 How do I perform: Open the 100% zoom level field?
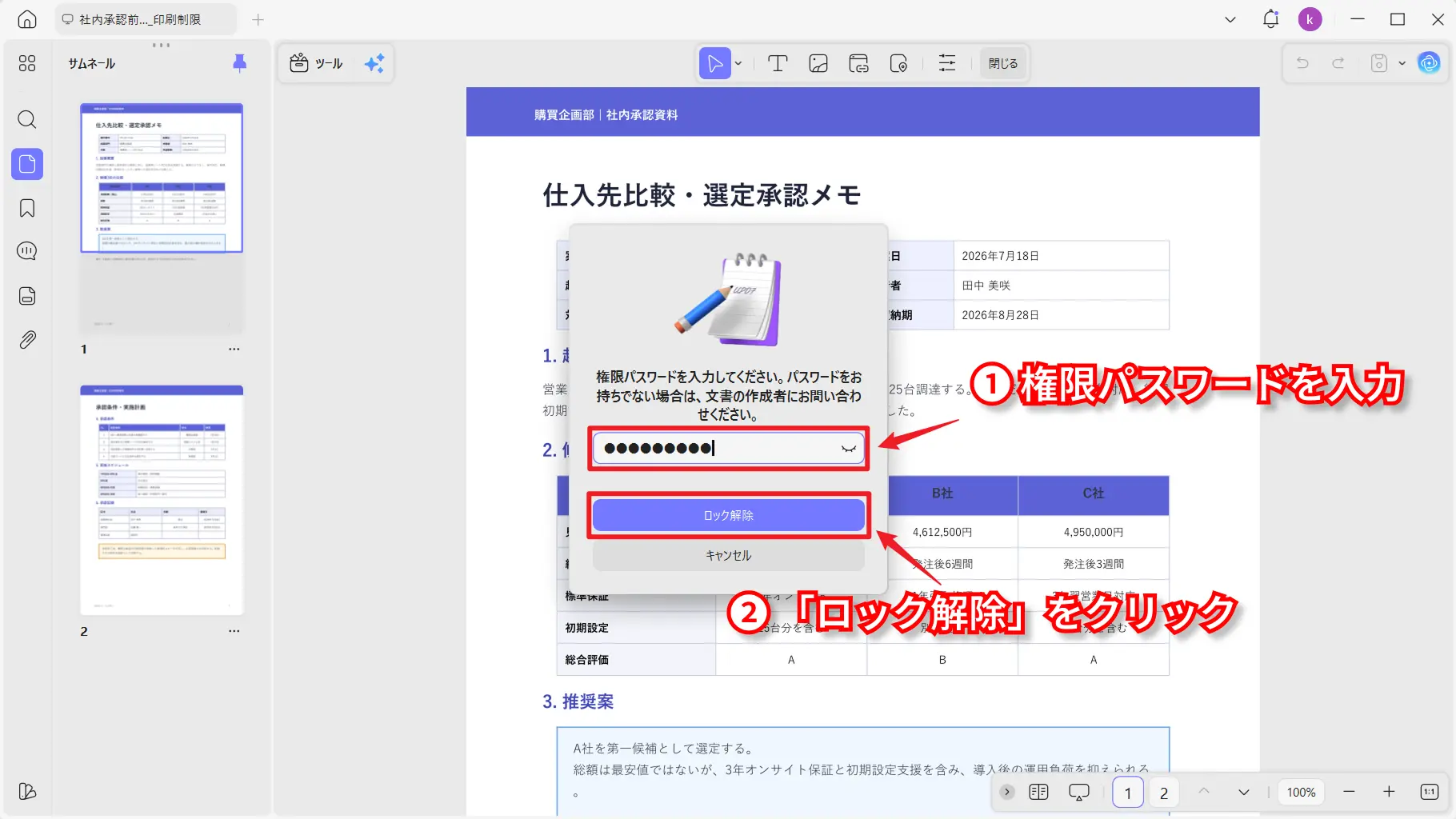tap(1301, 792)
